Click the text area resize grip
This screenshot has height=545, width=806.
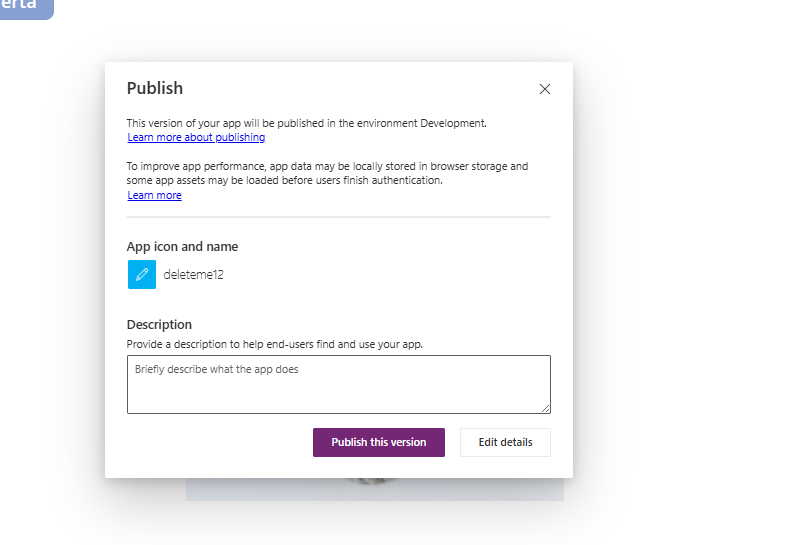click(x=545, y=408)
